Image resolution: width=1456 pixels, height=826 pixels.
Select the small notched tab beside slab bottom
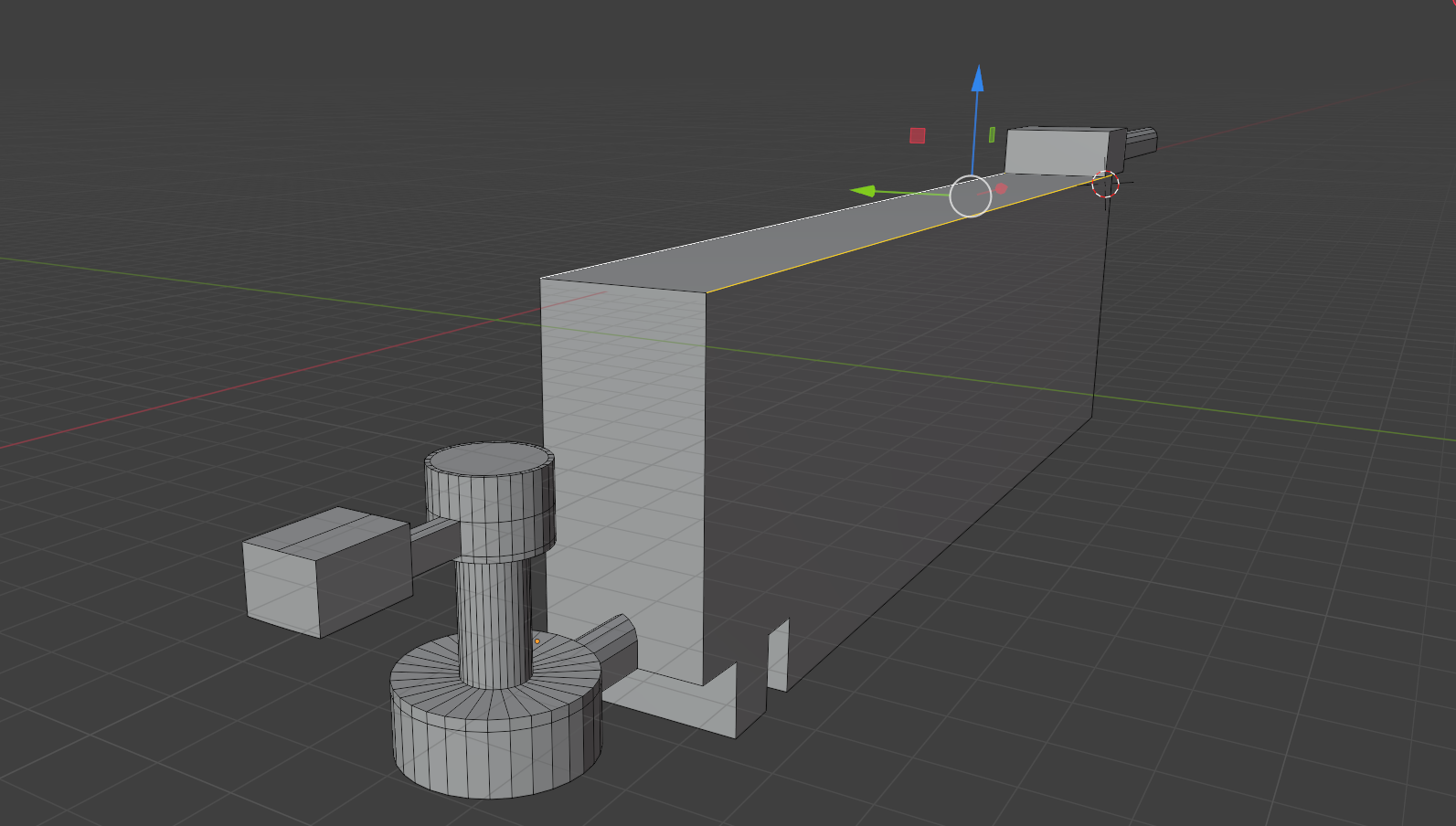coord(778,656)
